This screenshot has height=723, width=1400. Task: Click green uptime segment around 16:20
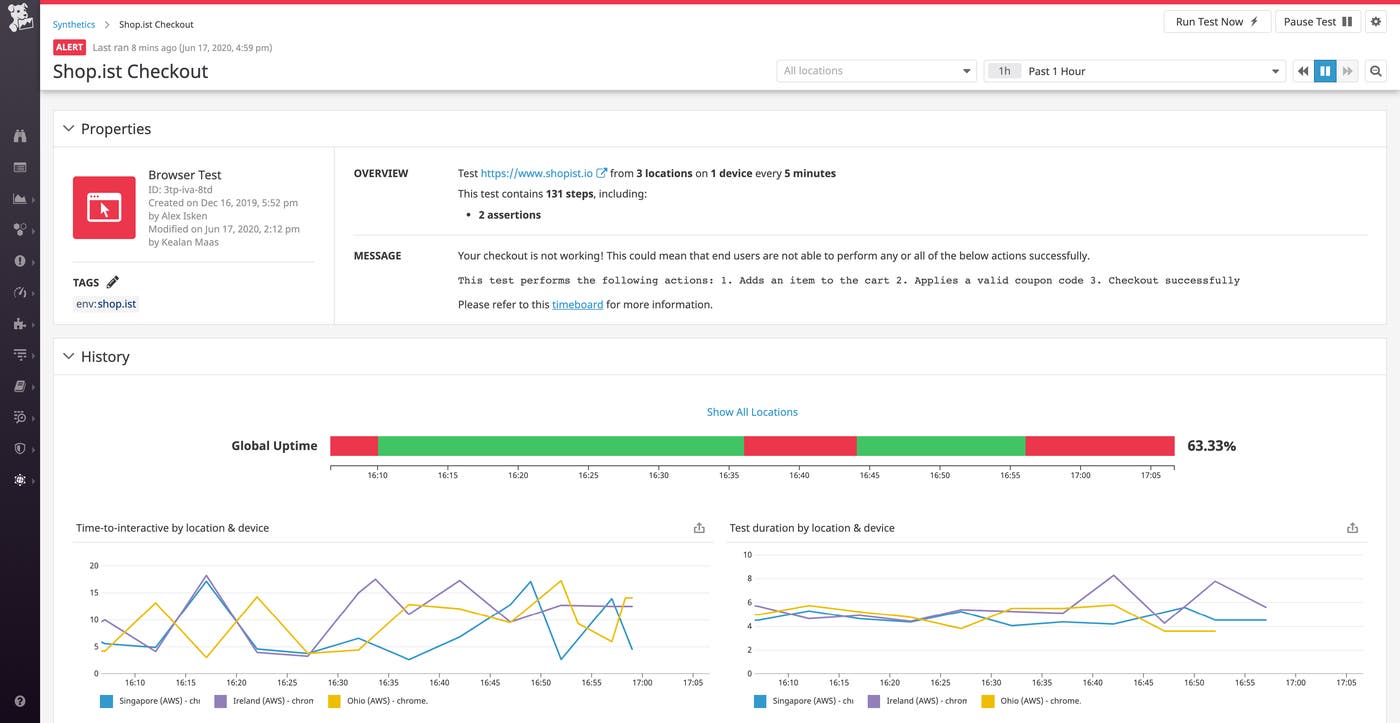561,446
